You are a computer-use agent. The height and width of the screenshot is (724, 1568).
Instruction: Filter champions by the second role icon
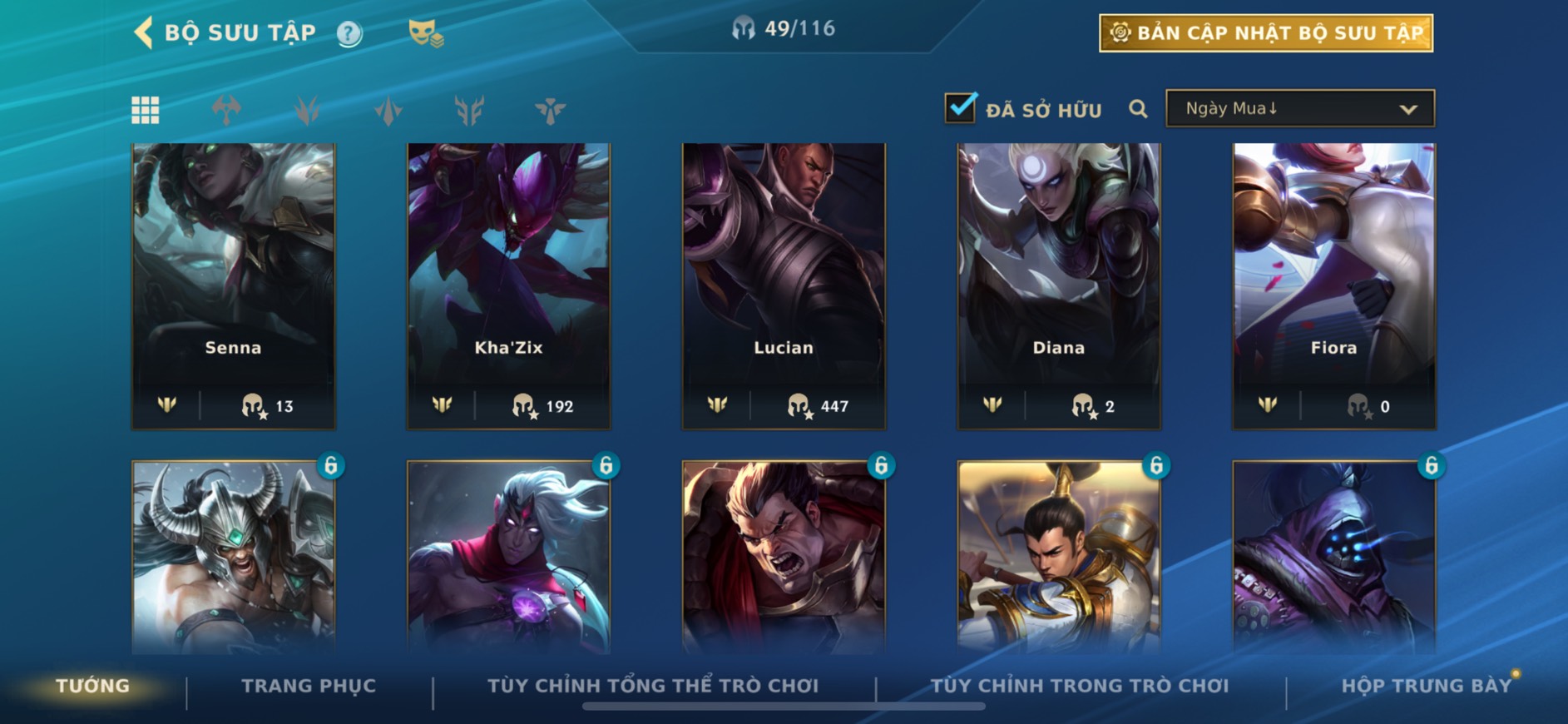point(307,110)
